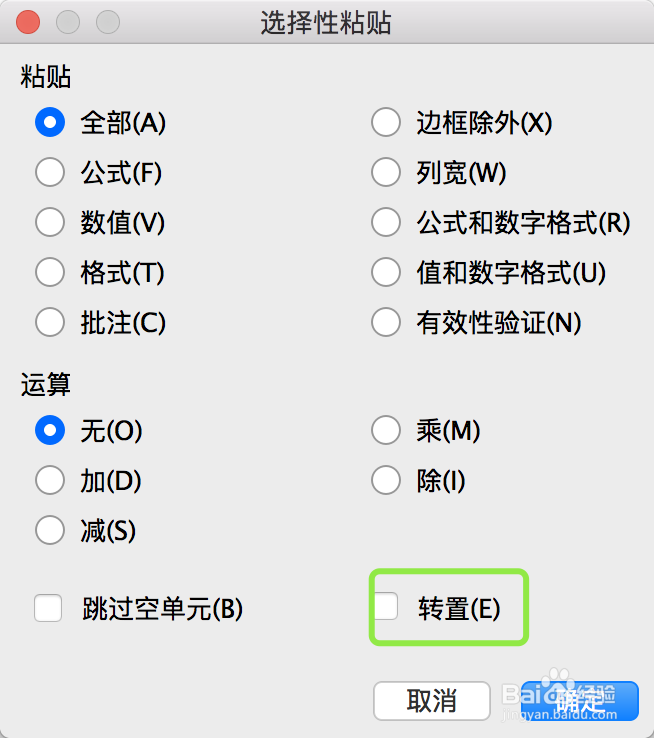Select 批注(C) paste option
The width and height of the screenshot is (654, 738).
[50, 322]
